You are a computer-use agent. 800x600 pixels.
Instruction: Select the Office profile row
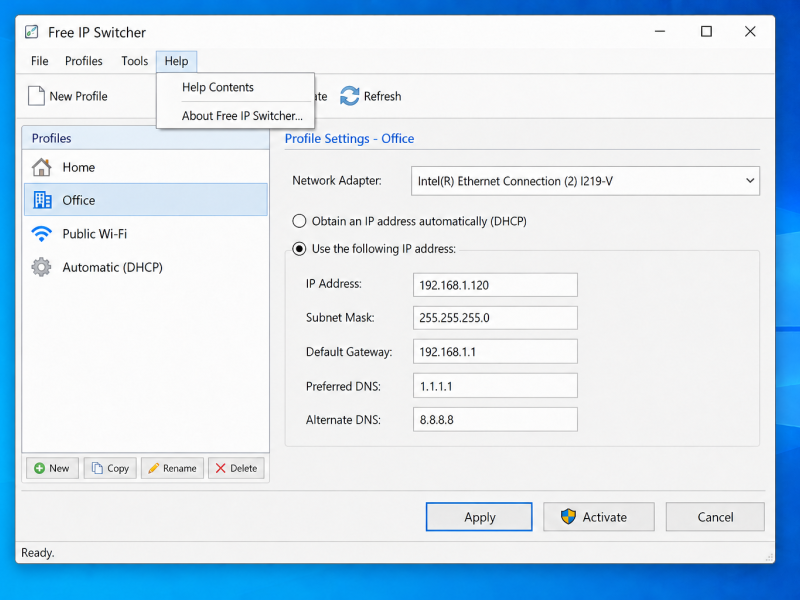[146, 200]
